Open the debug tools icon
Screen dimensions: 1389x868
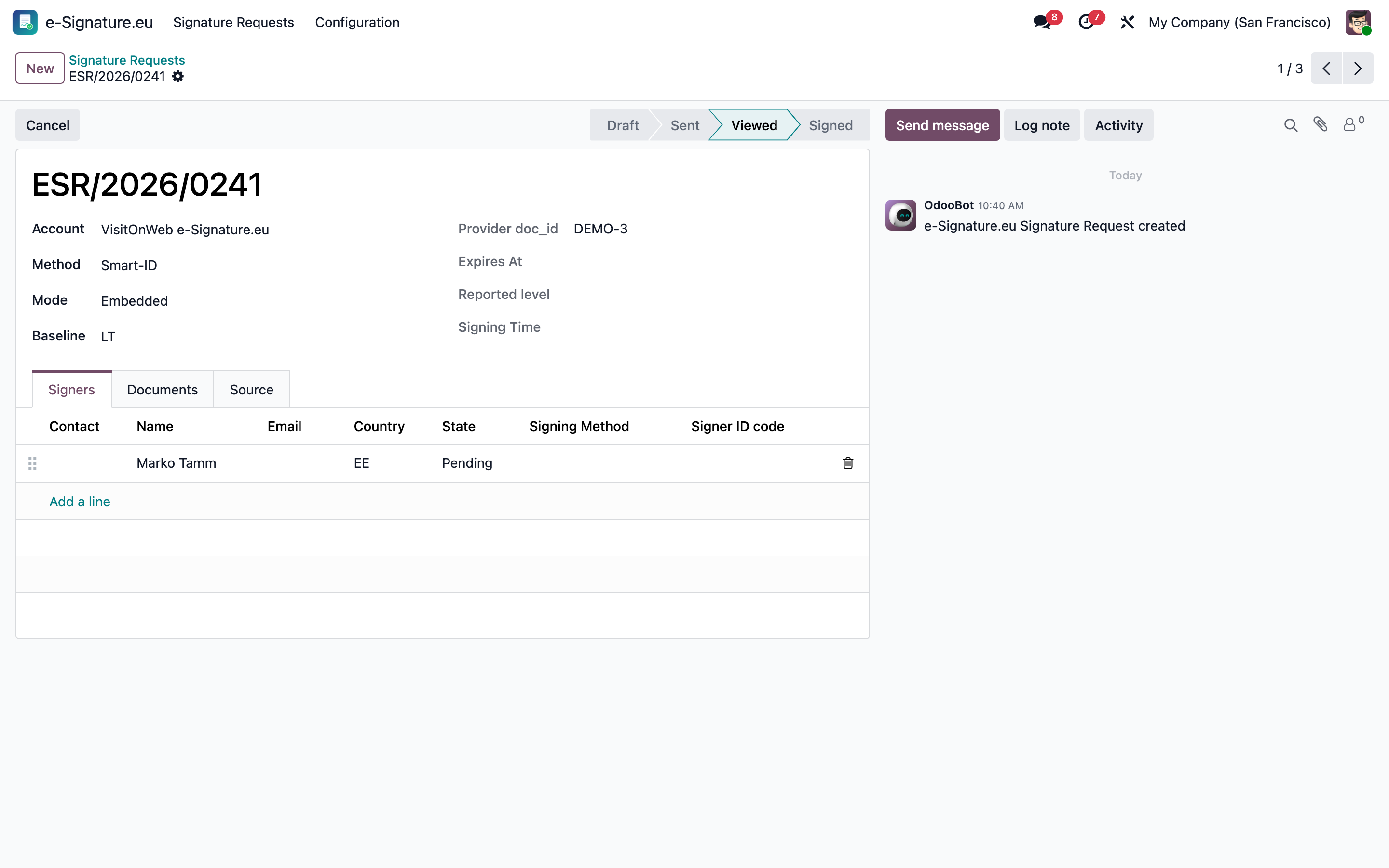tap(1127, 22)
